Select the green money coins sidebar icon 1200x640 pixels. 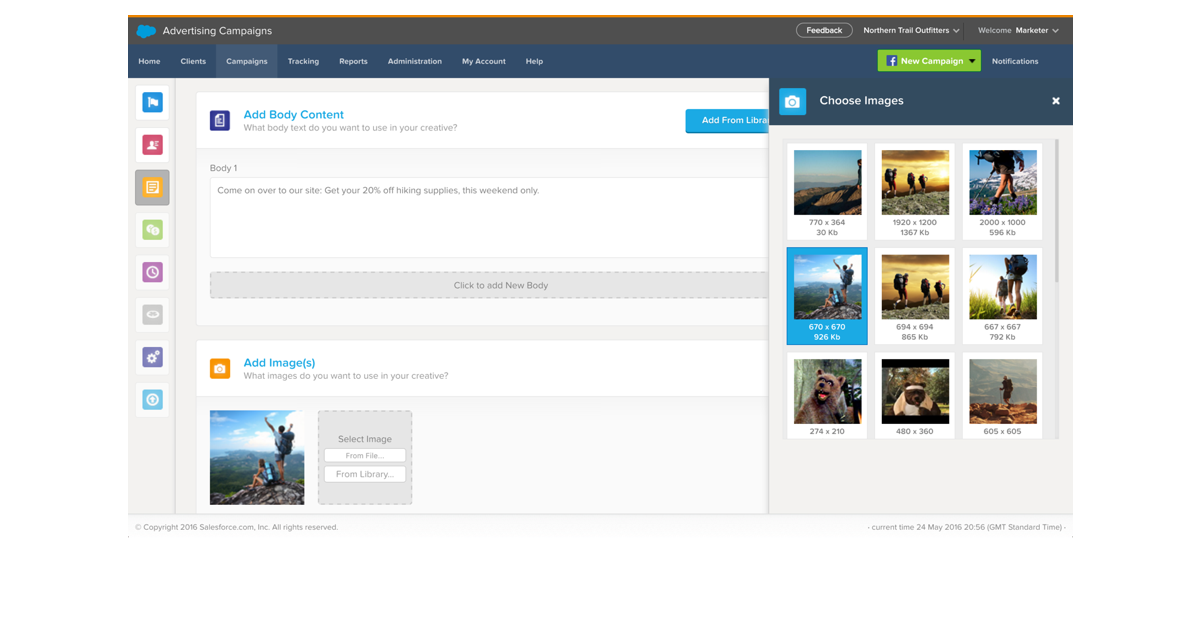click(x=152, y=230)
